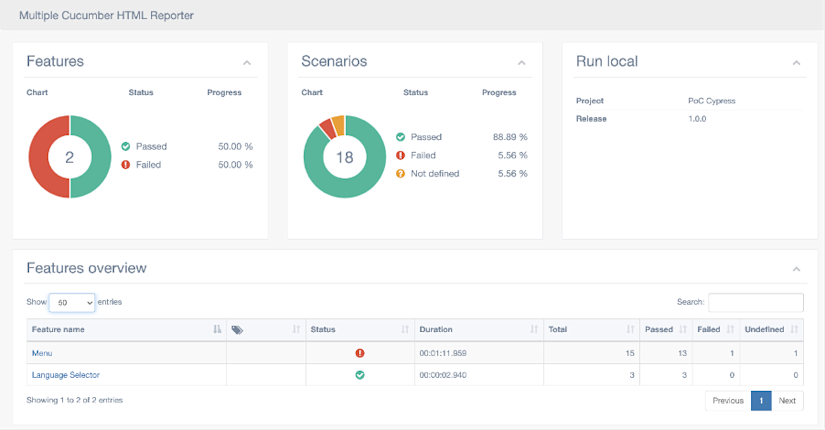Click the green passed icon for Language Selector
825x430 pixels.
(360, 375)
